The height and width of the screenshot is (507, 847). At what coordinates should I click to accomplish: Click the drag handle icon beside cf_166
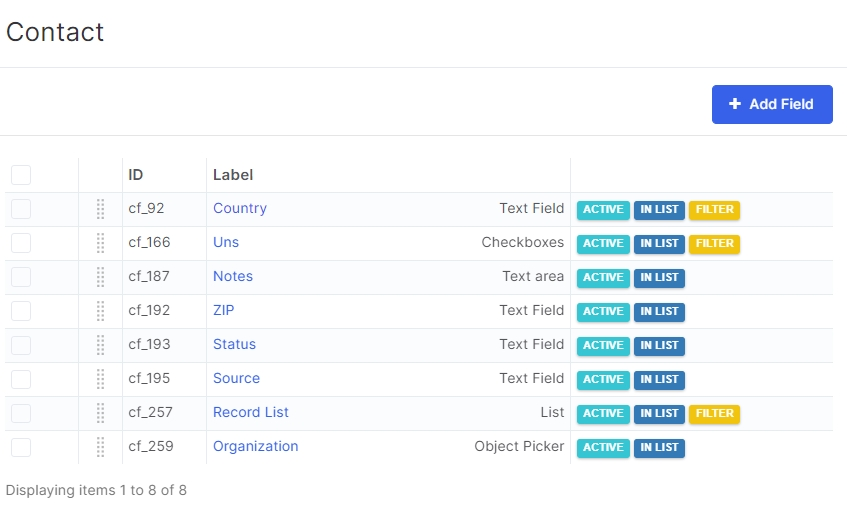(100, 243)
